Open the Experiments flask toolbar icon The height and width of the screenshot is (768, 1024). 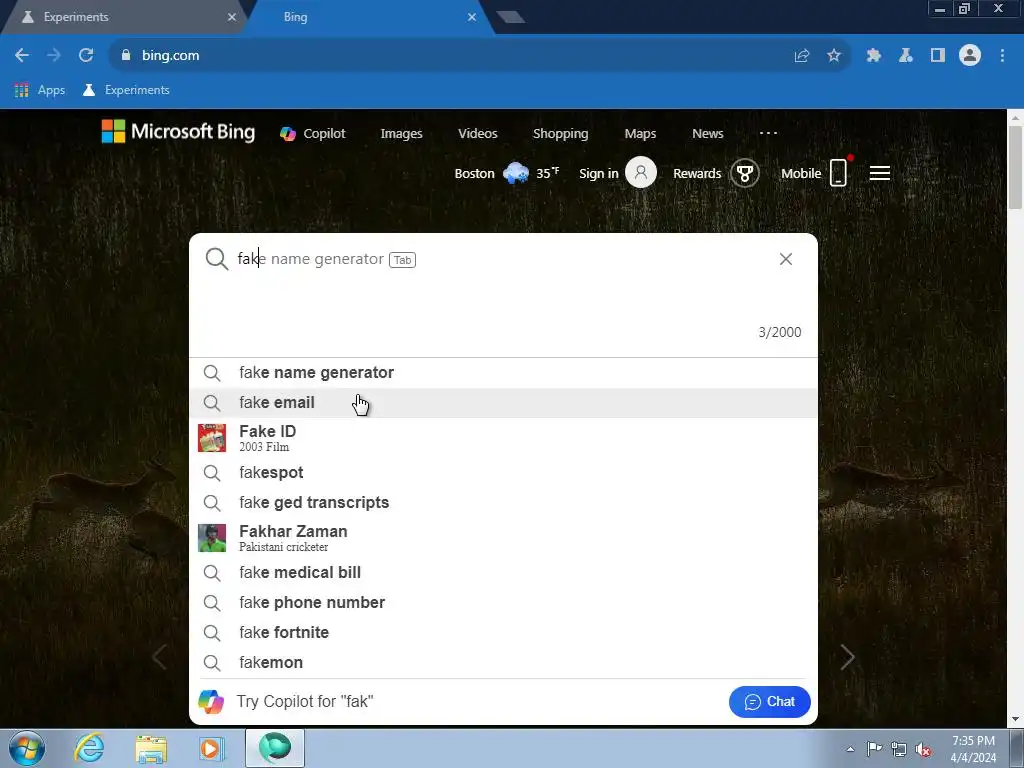(906, 56)
